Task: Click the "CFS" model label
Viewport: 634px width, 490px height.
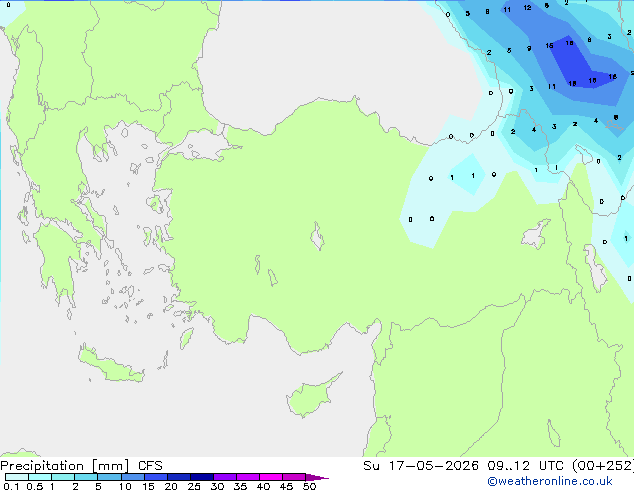Action: click(x=150, y=466)
